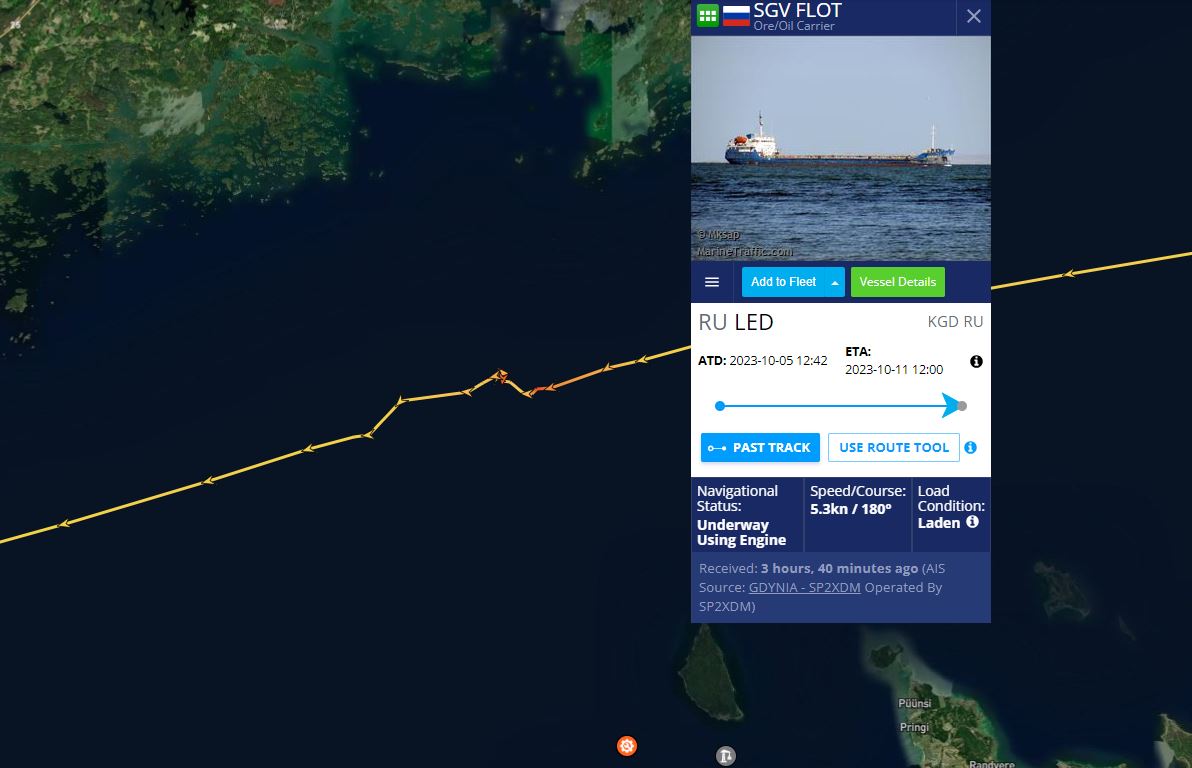
Task: Click the Russian flag icon
Action: coord(736,16)
